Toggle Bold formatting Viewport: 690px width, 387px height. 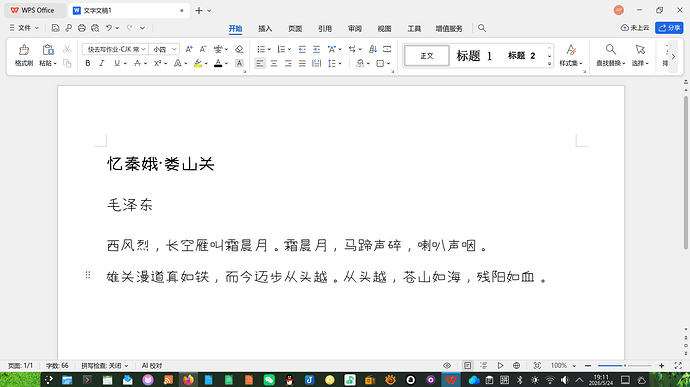pyautogui.click(x=88, y=63)
